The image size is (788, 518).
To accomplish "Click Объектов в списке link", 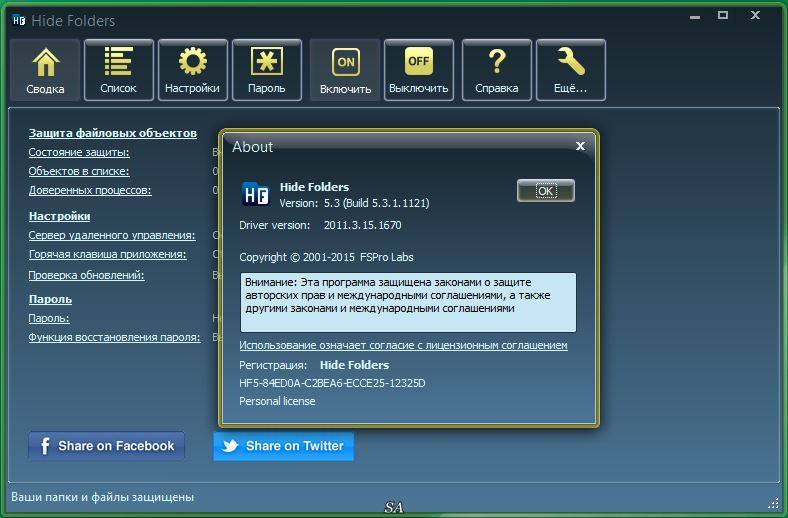I will click(79, 171).
